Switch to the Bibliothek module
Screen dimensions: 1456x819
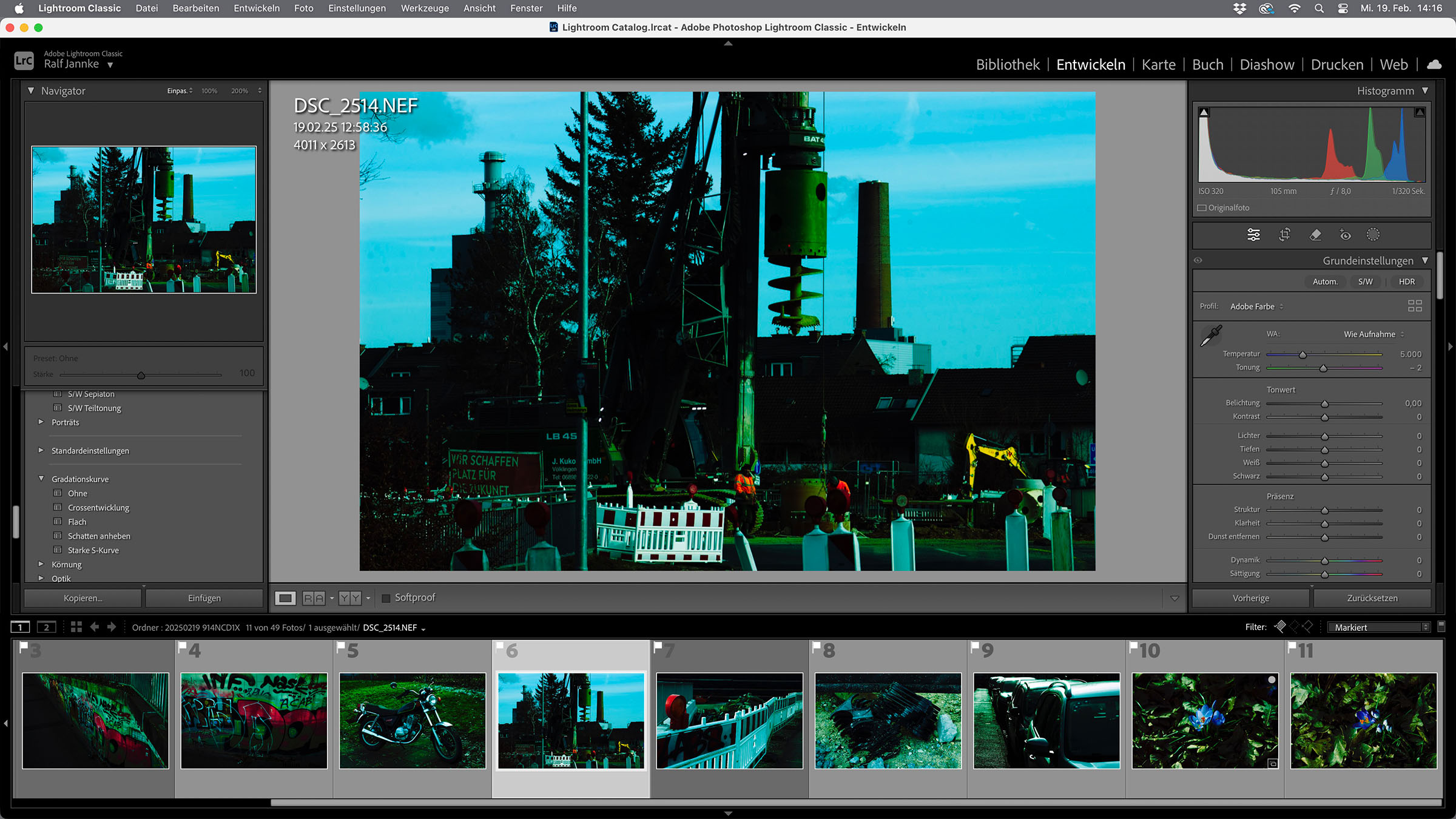point(1007,64)
